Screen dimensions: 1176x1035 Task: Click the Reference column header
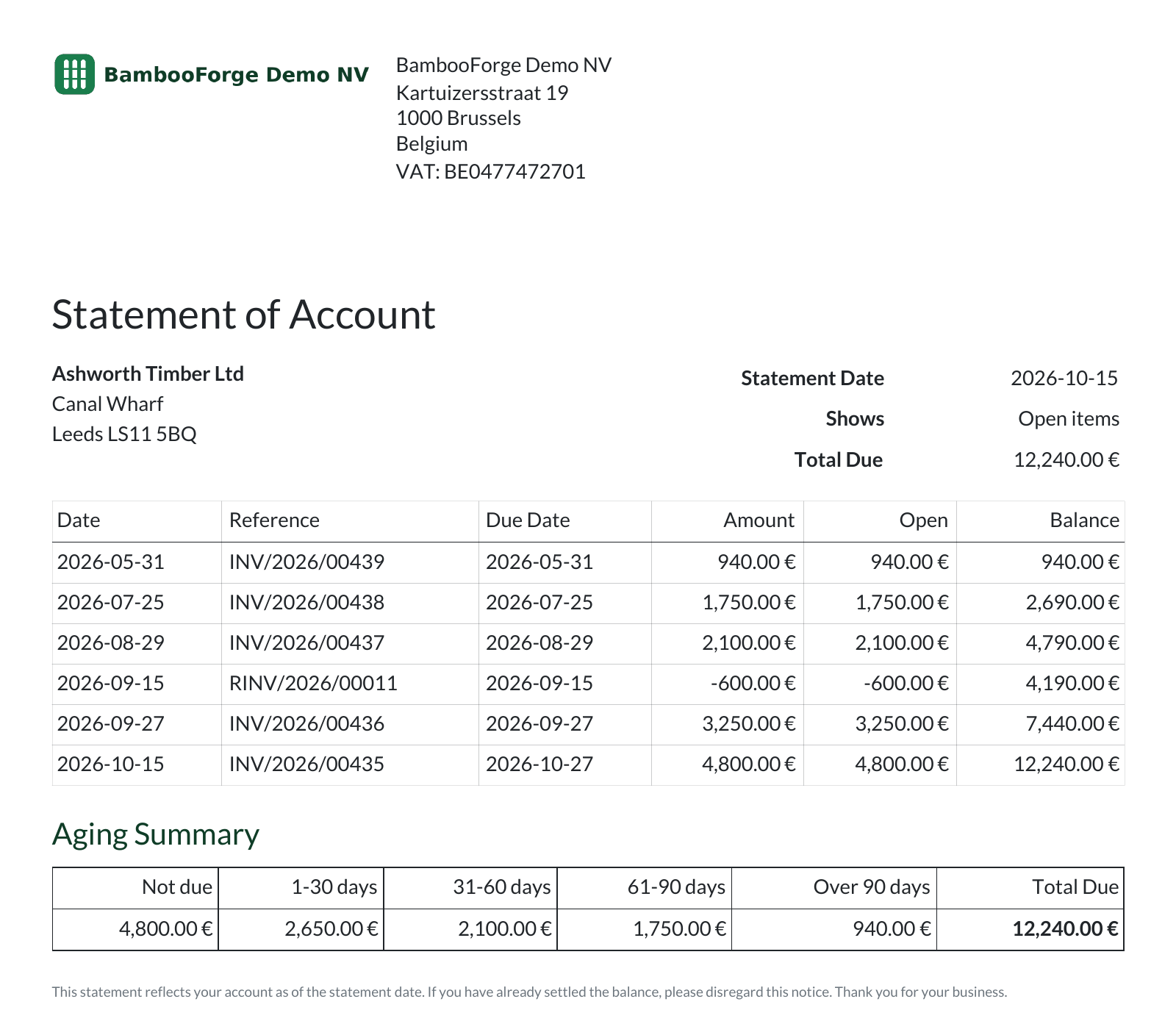click(x=274, y=520)
